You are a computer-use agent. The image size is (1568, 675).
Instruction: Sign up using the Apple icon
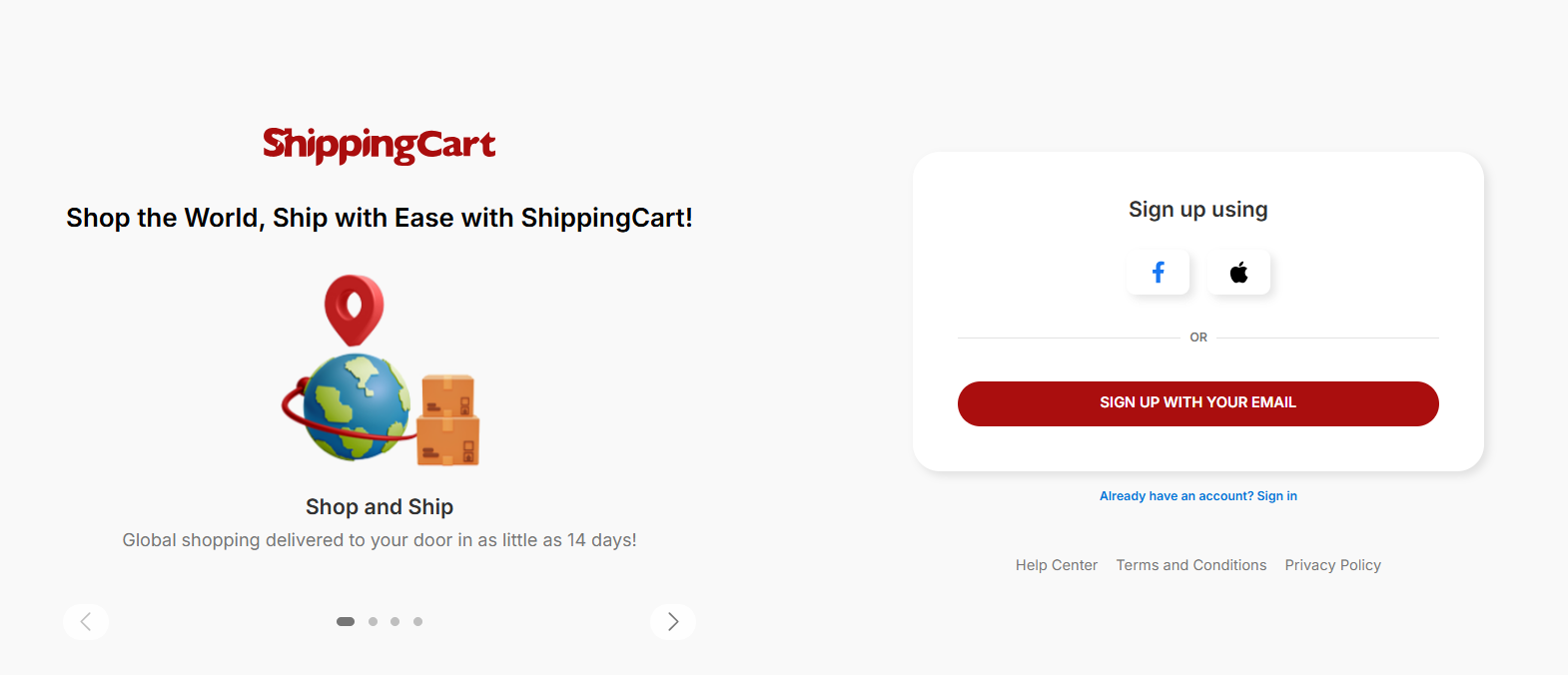tap(1238, 273)
